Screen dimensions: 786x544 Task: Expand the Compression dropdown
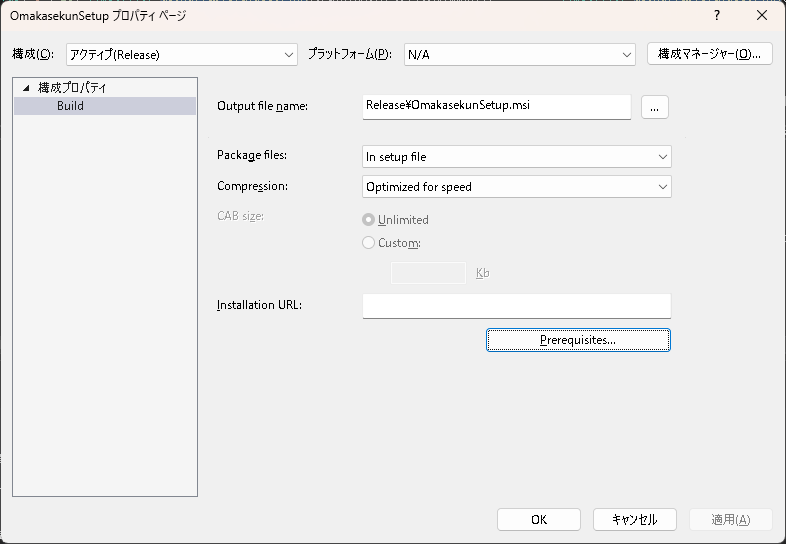516,187
